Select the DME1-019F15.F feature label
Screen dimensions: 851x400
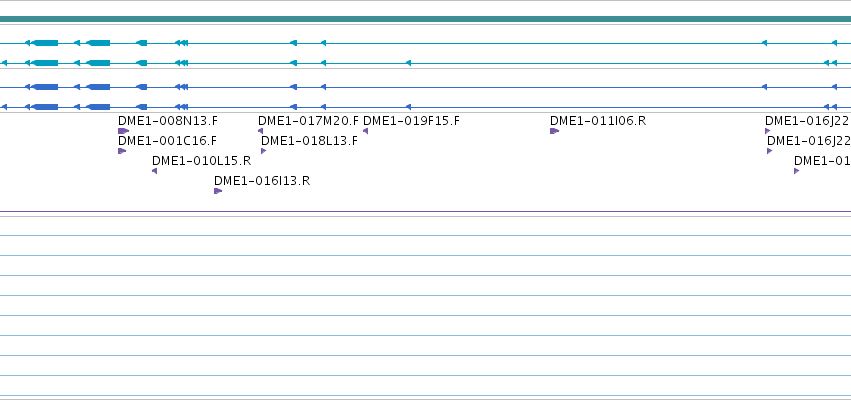411,121
